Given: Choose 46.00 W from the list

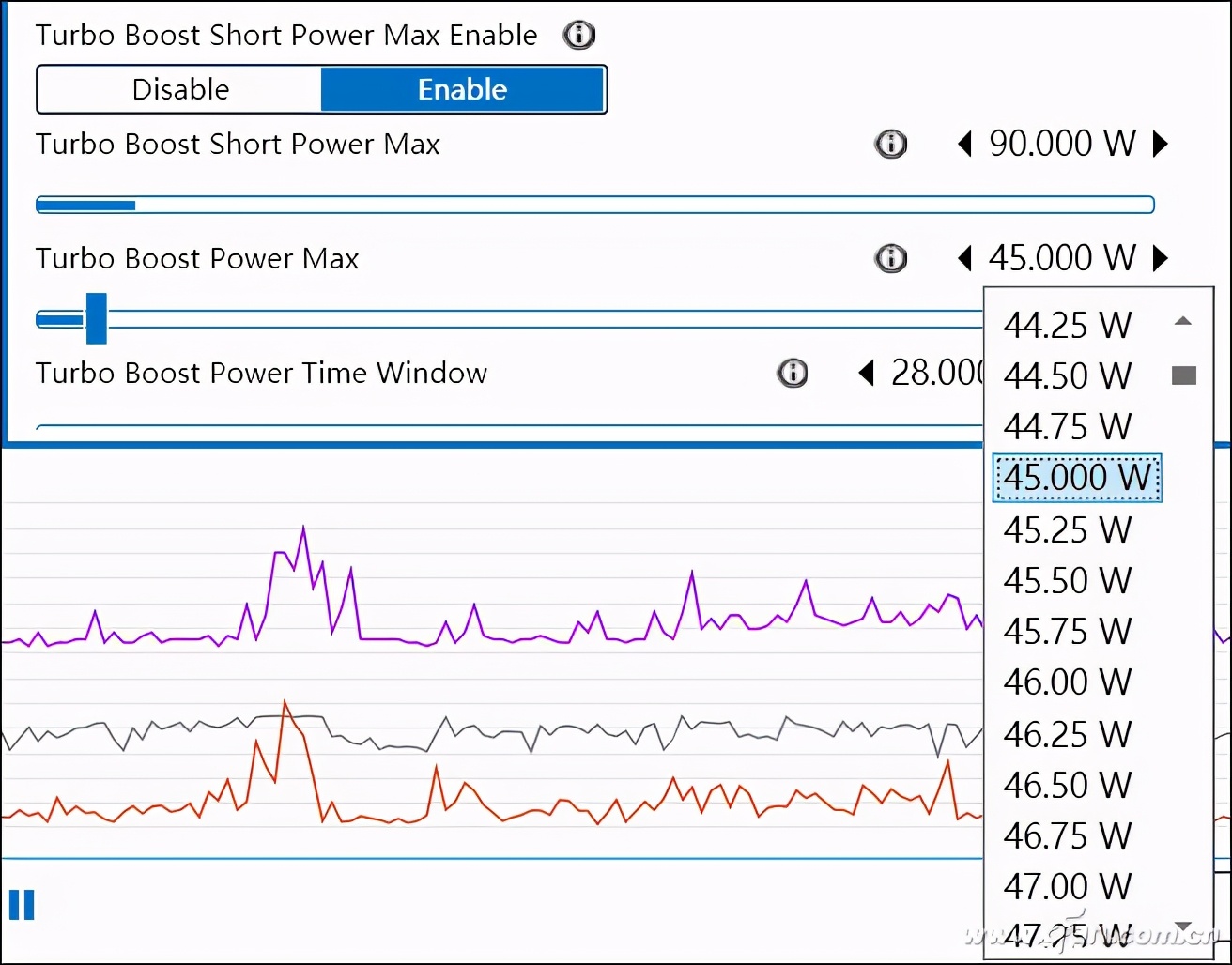Looking at the screenshot, I should tap(1068, 682).
